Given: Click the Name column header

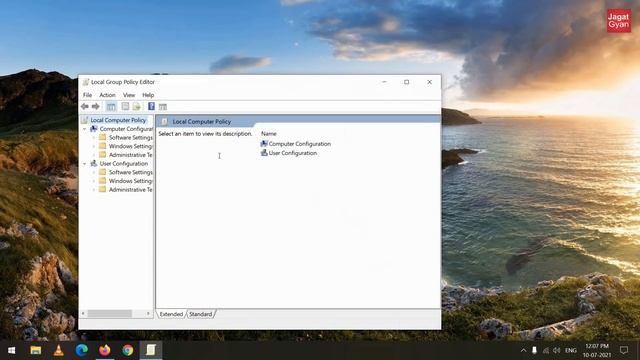Looking at the screenshot, I should [x=269, y=133].
